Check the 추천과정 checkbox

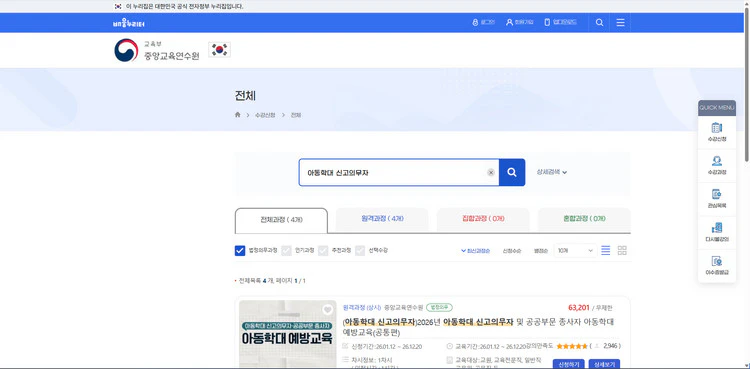(323, 250)
